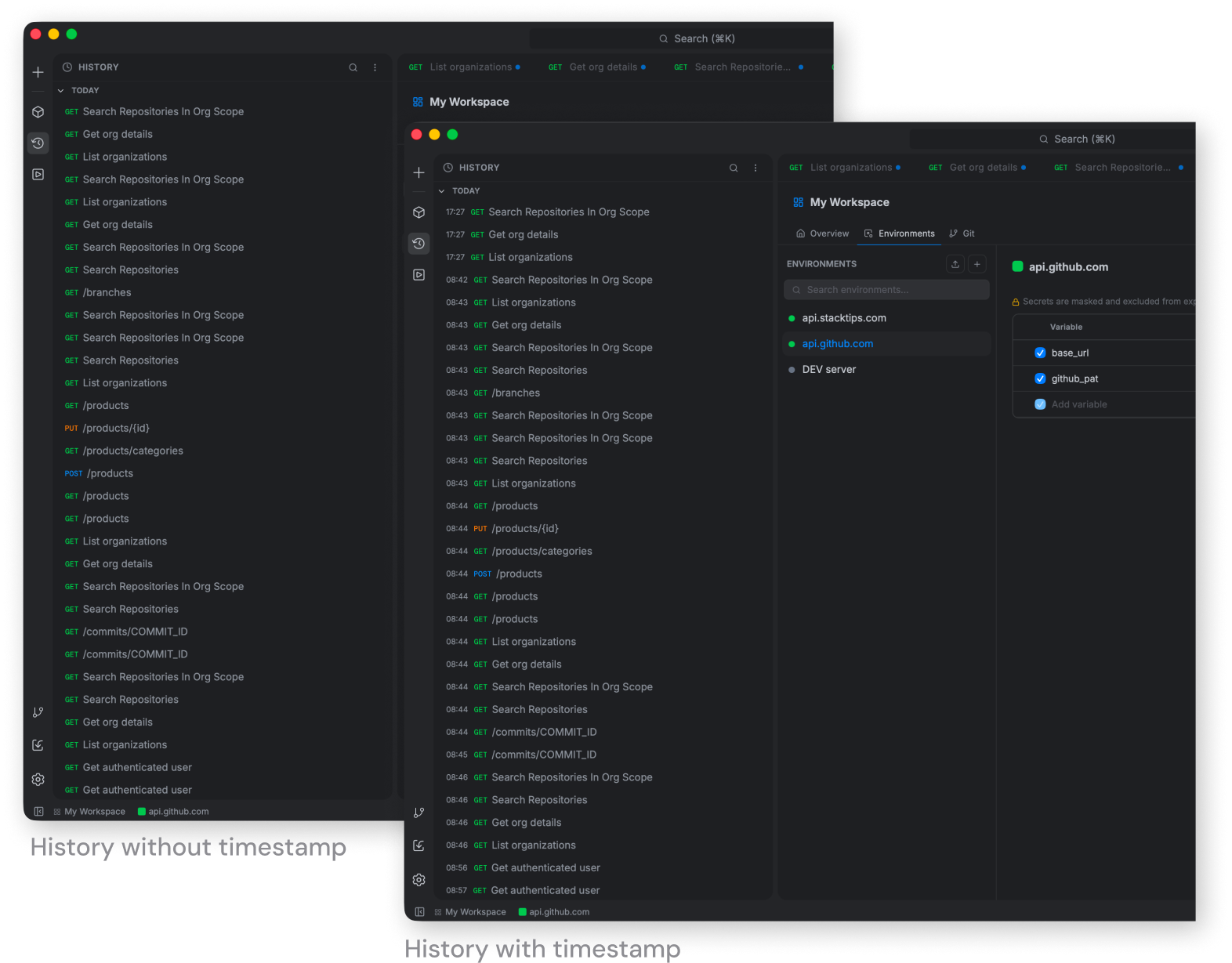
Task: Click the green api.github.com environment color square
Action: (x=1018, y=266)
